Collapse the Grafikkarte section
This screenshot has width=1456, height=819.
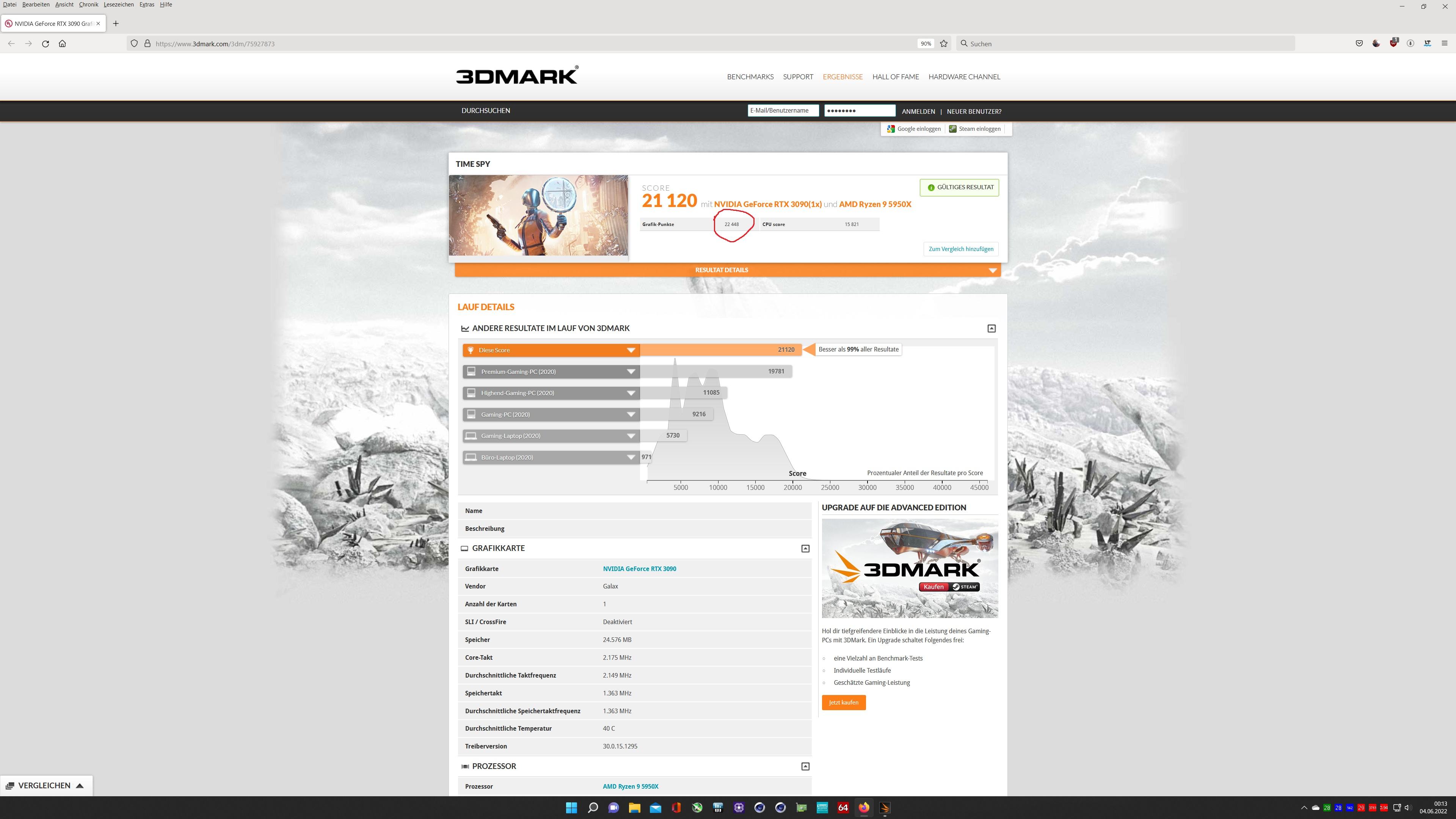[x=805, y=548]
